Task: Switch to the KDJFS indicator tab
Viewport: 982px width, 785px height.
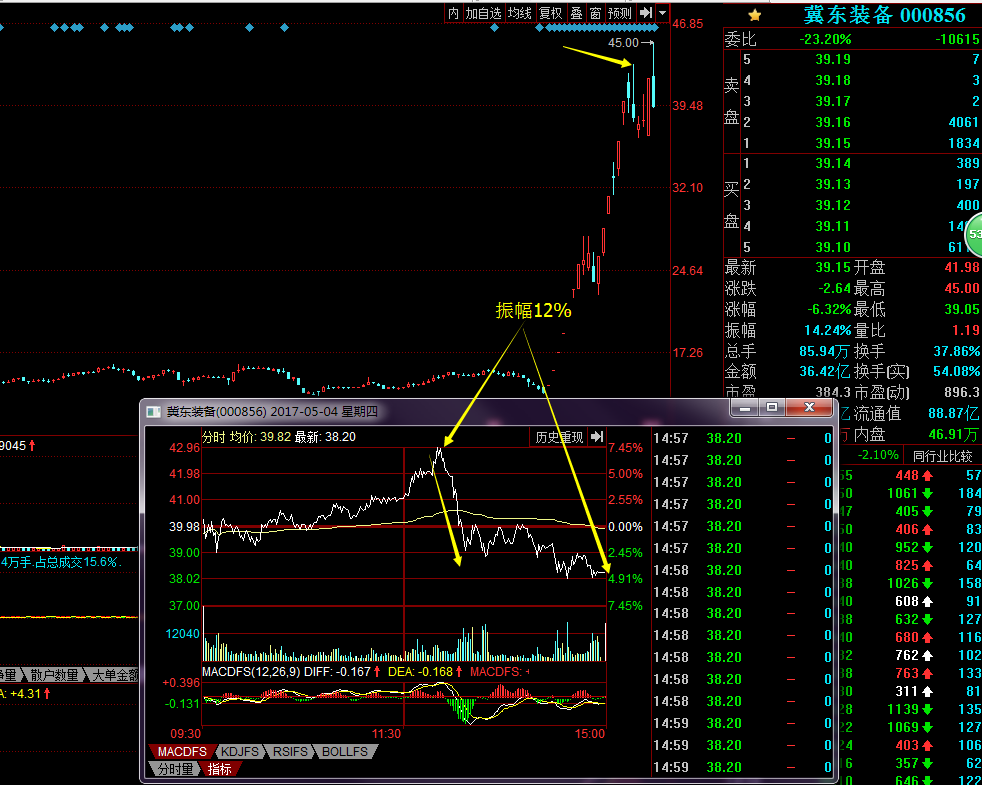Action: tap(240, 751)
